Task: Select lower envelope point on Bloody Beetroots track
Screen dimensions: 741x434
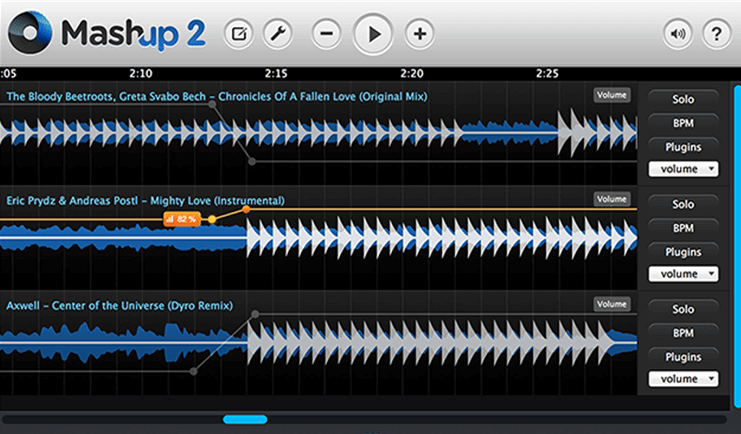Action: point(252,162)
